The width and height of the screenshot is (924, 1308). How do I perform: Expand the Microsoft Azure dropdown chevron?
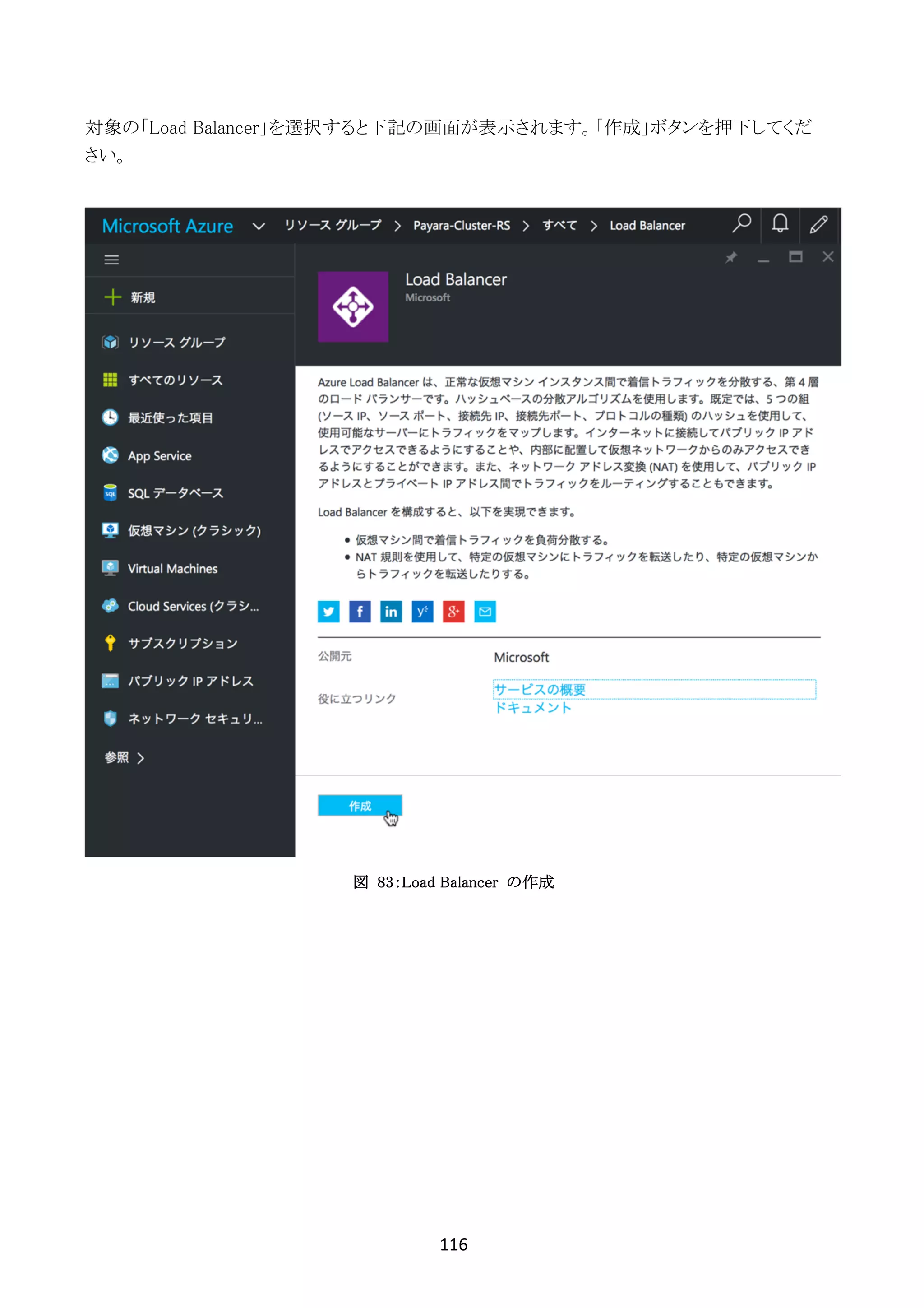pos(259,227)
